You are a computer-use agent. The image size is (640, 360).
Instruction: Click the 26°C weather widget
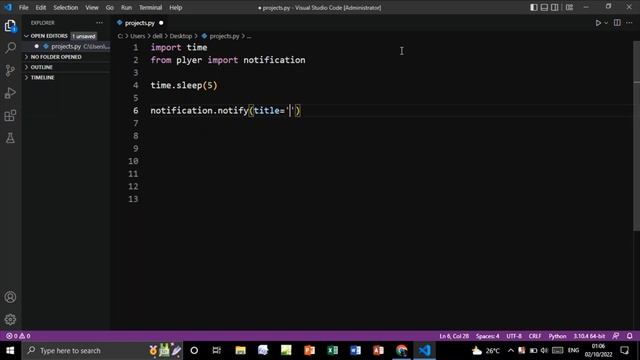(486, 350)
